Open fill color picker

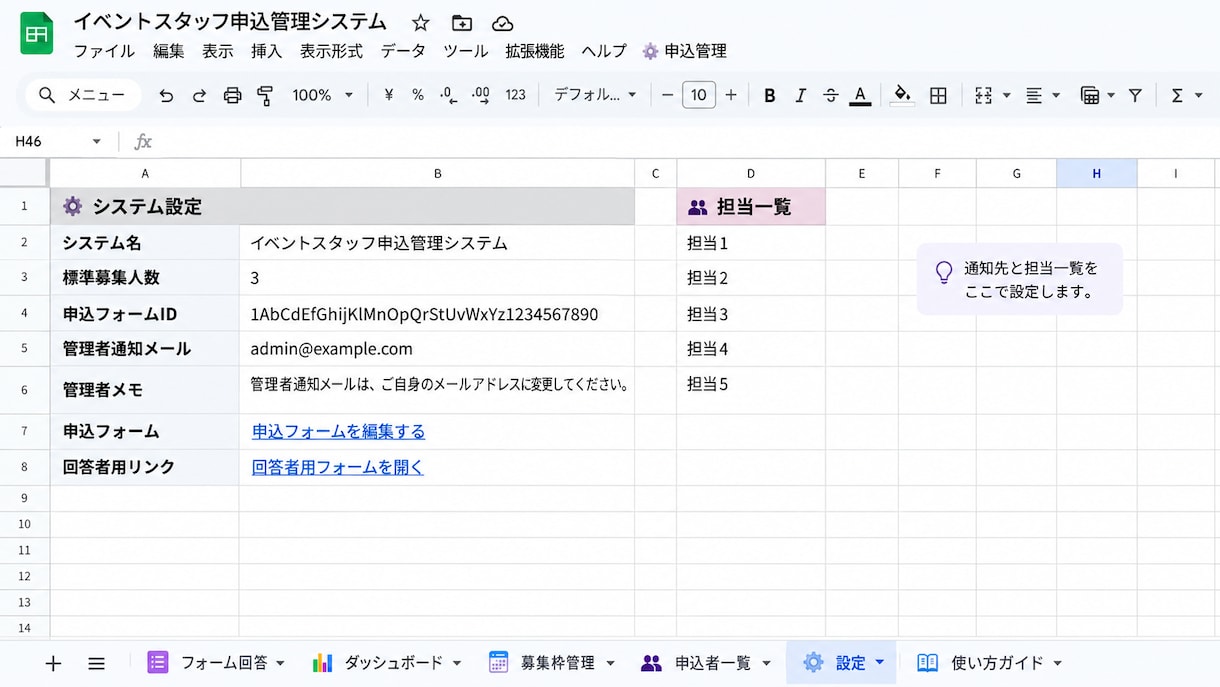pos(902,95)
